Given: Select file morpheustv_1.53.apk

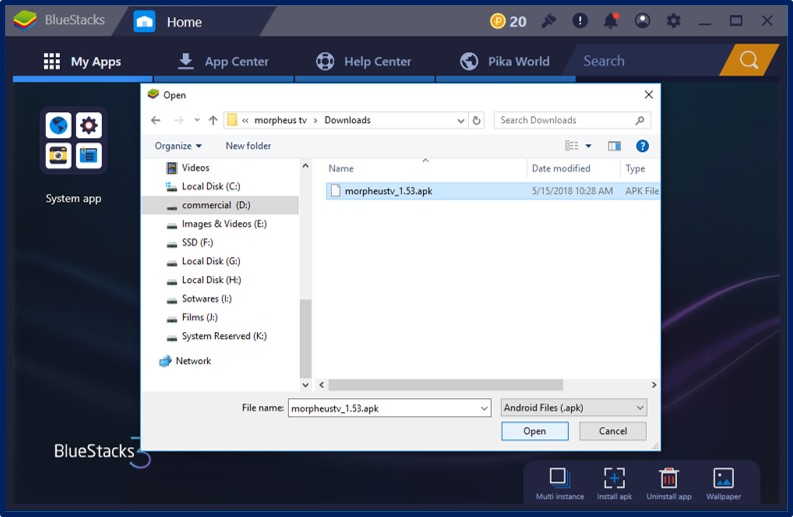Looking at the screenshot, I should [x=493, y=191].
